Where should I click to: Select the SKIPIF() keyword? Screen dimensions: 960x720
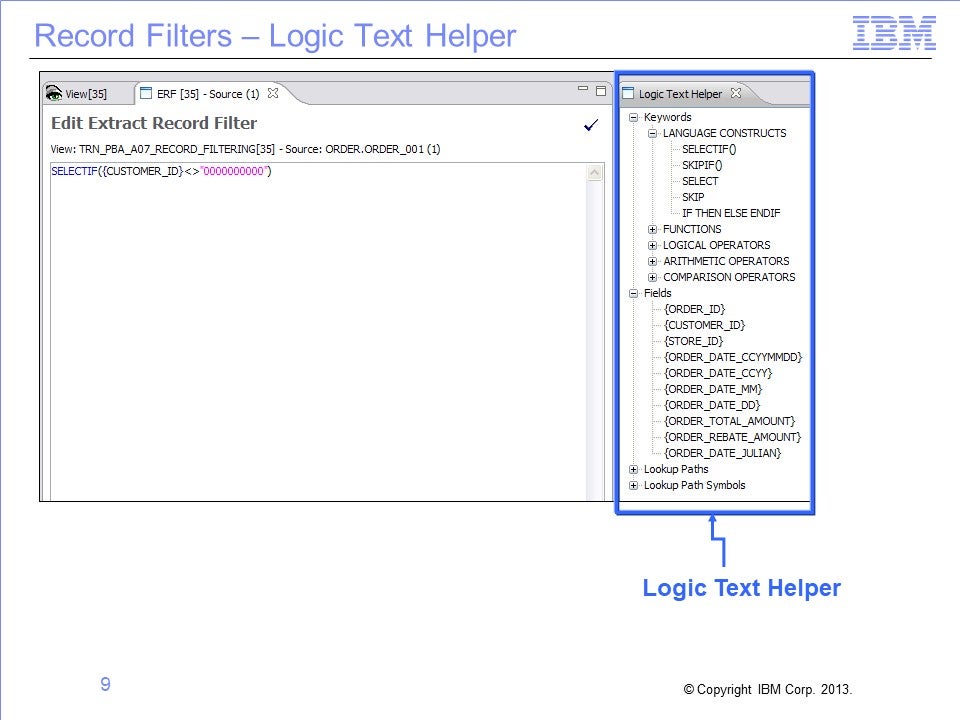click(x=702, y=165)
